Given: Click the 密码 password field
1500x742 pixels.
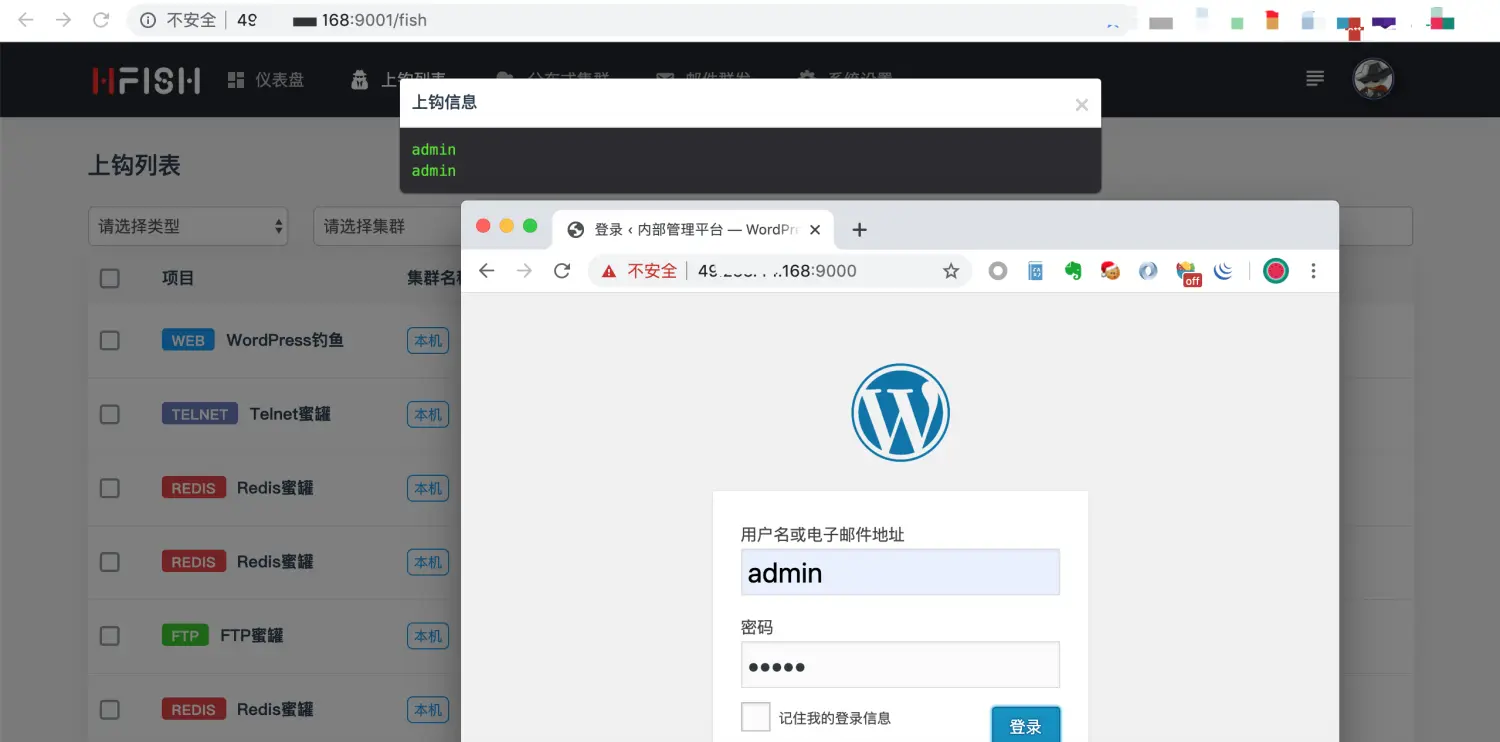Looking at the screenshot, I should coord(900,665).
